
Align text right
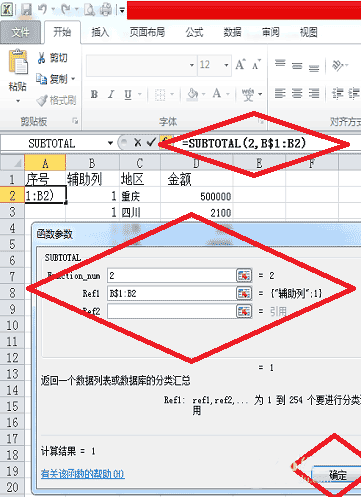(314, 93)
